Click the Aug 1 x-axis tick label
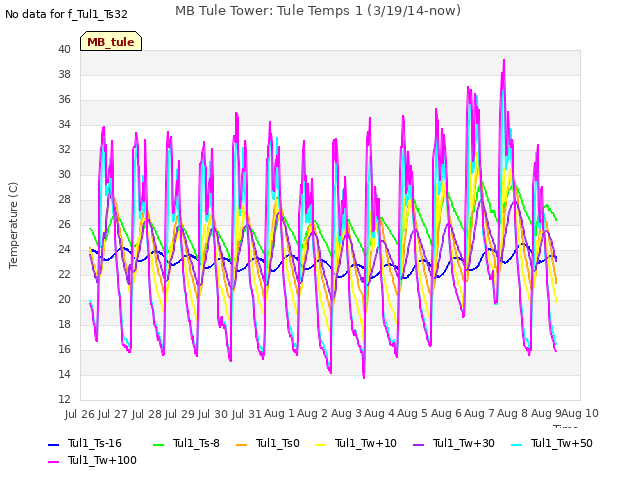Image resolution: width=640 pixels, height=480 pixels. (x=279, y=413)
